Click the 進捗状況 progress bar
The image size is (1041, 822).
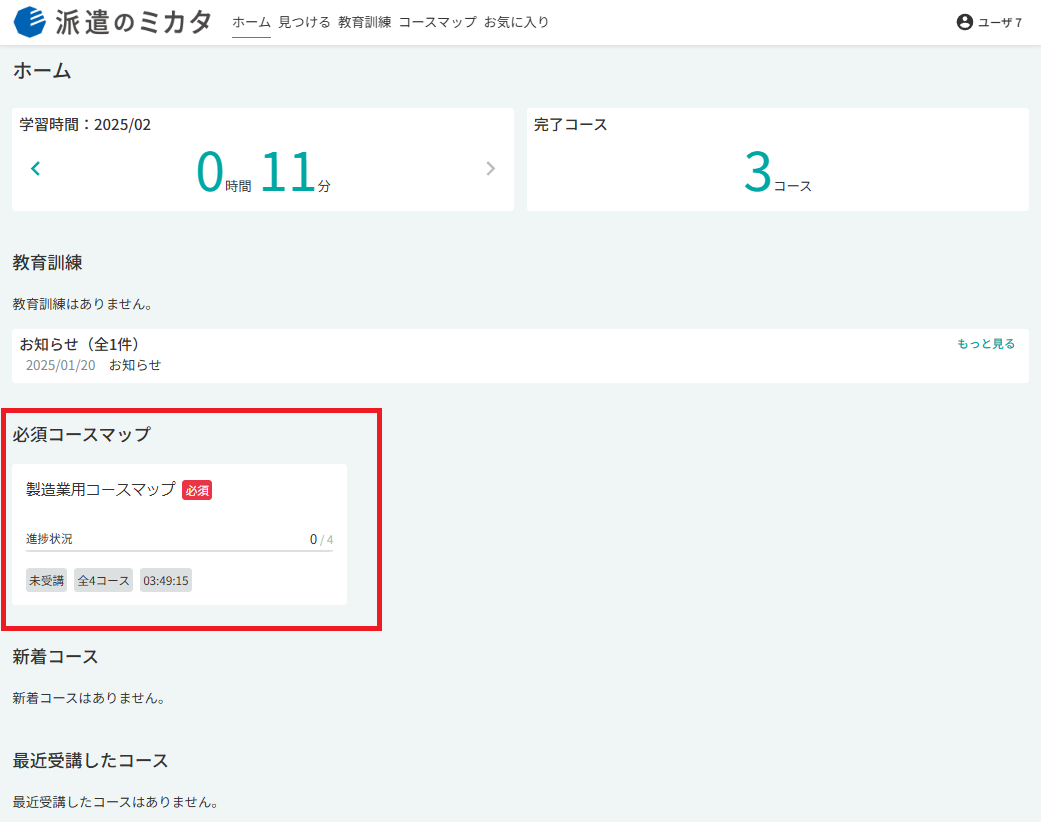[x=179, y=550]
